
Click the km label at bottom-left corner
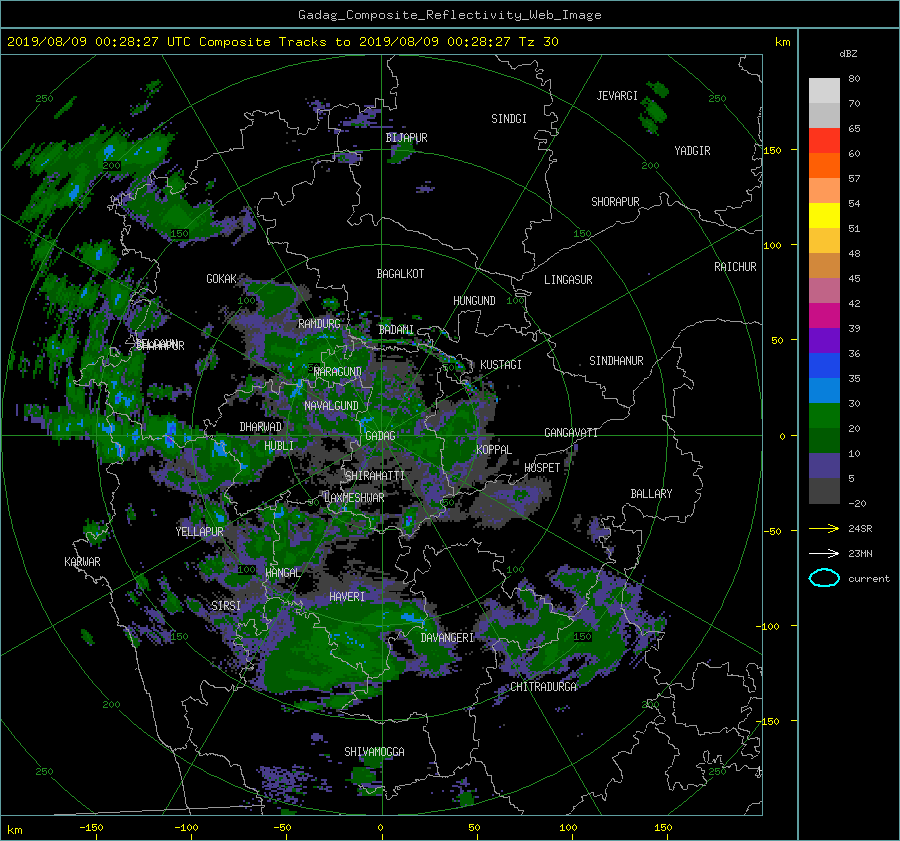click(x=14, y=830)
